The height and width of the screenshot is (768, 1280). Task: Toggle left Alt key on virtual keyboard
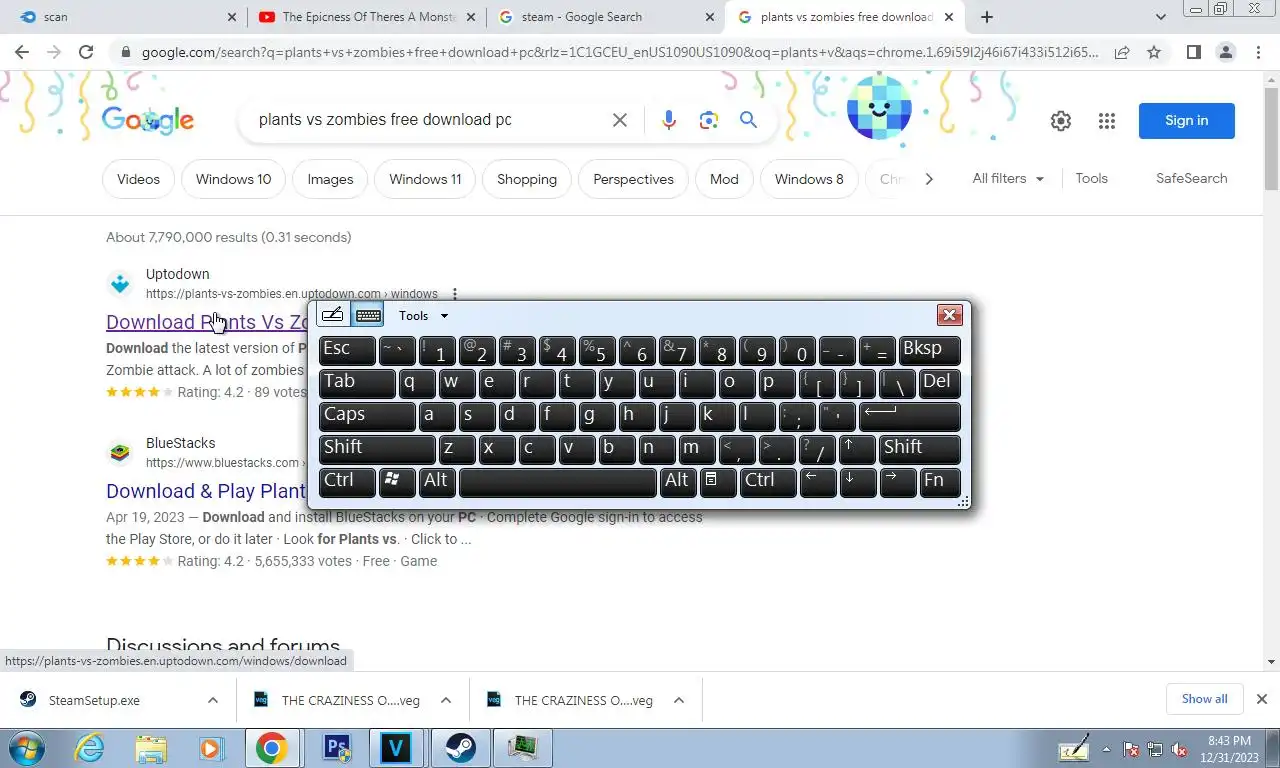click(x=437, y=481)
